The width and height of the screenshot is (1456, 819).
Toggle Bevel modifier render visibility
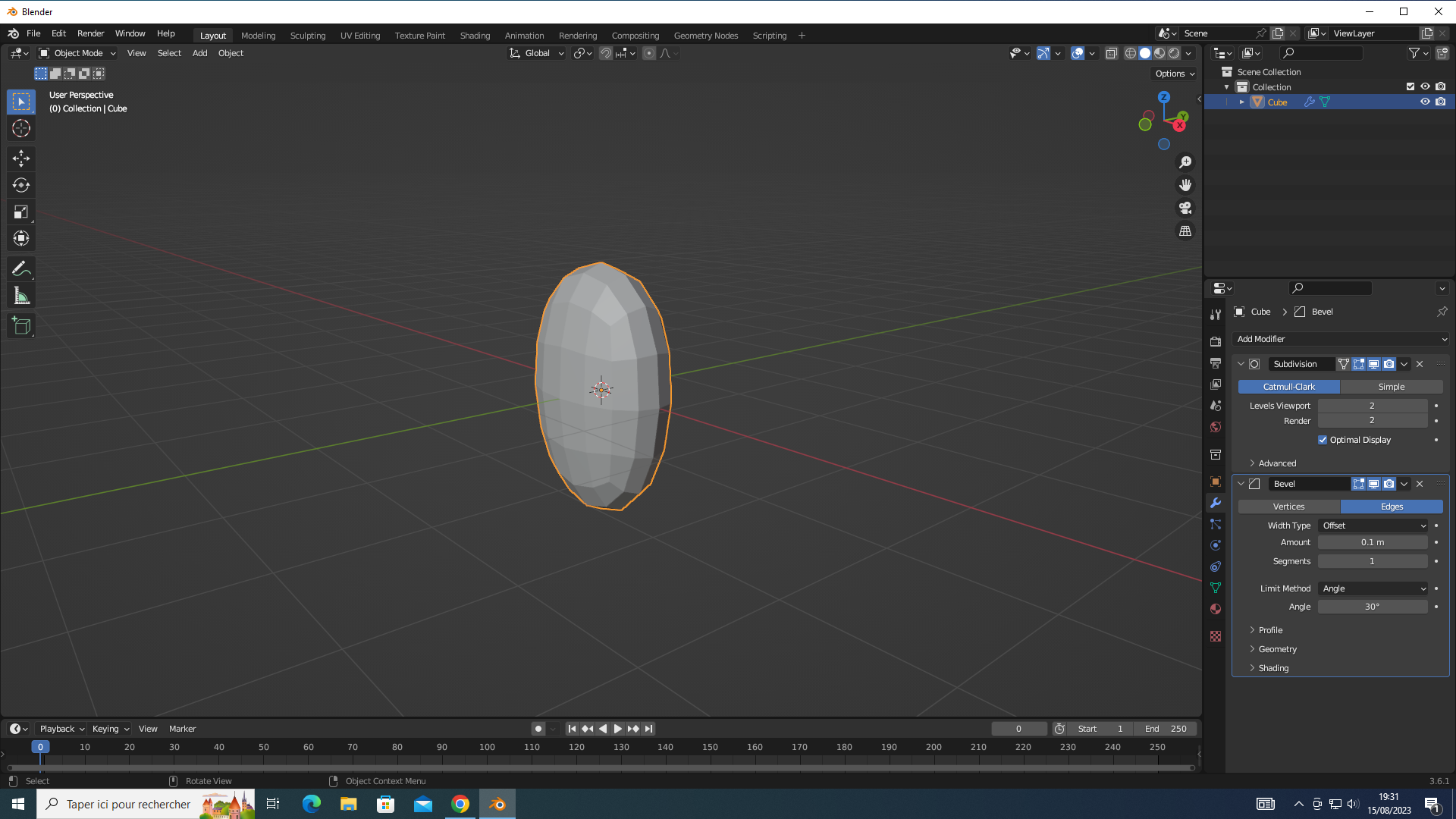tap(1389, 484)
